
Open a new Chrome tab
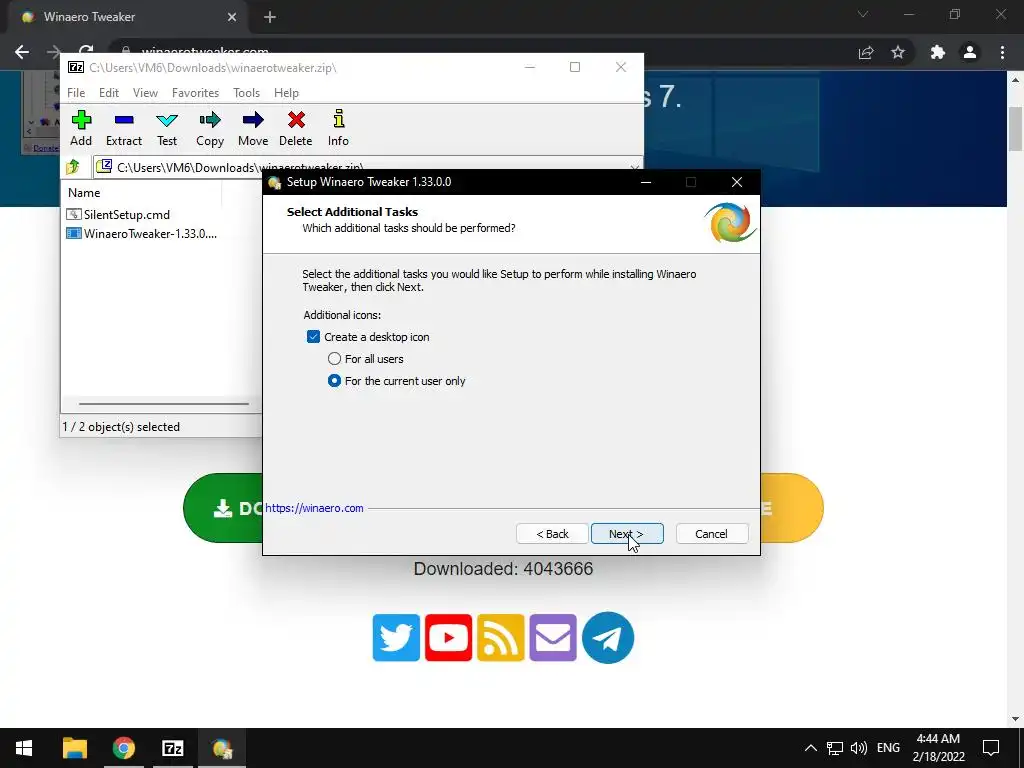tap(270, 17)
